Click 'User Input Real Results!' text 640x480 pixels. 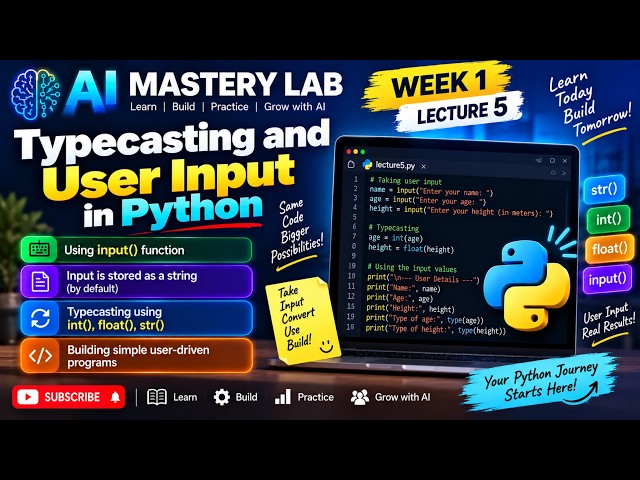608,322
